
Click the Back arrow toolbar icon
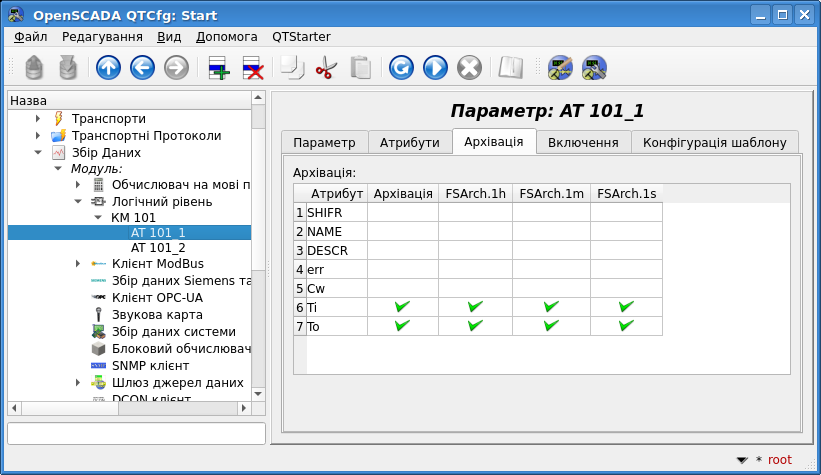tap(142, 68)
